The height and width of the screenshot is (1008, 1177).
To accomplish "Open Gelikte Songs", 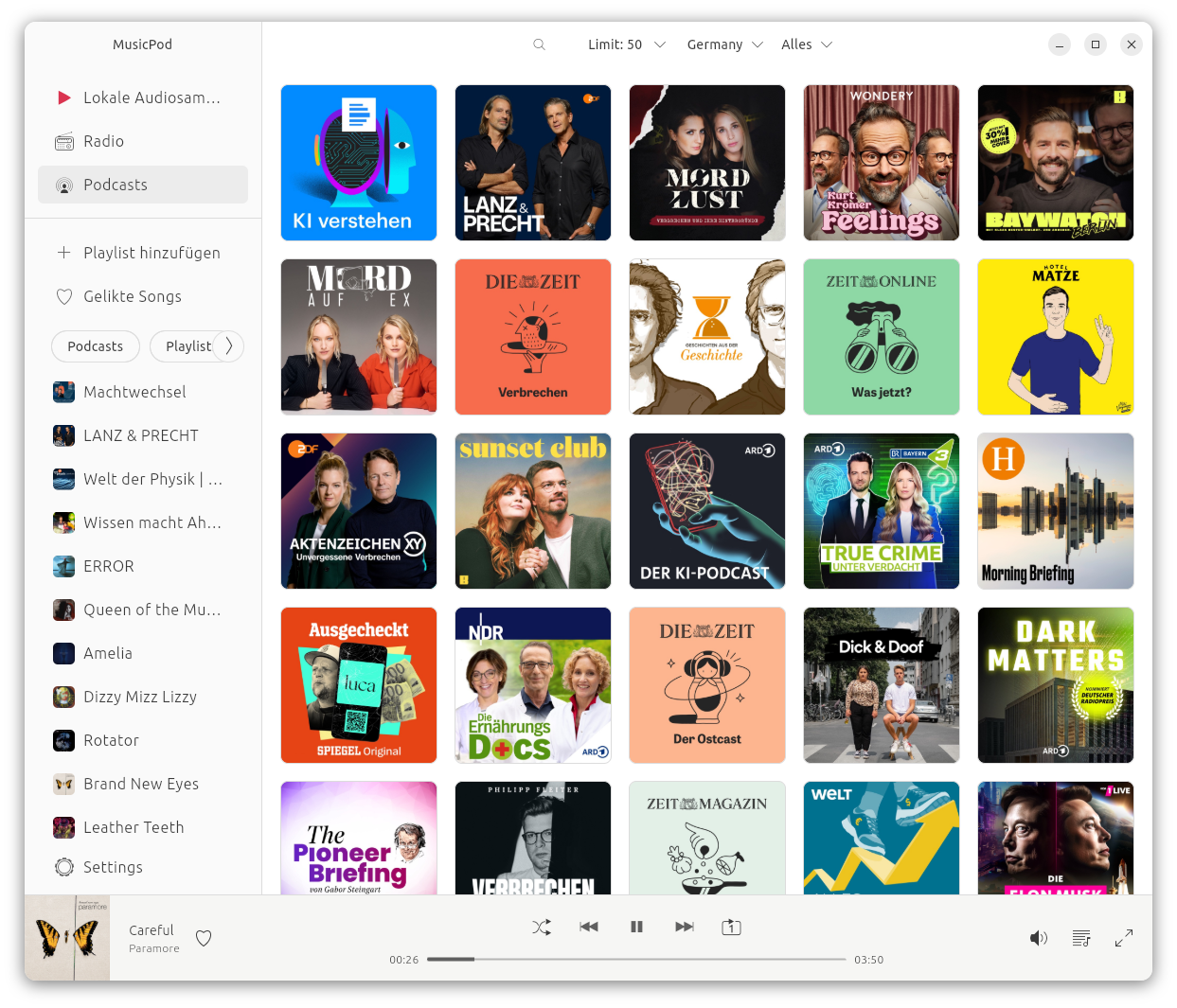I will click(143, 296).
